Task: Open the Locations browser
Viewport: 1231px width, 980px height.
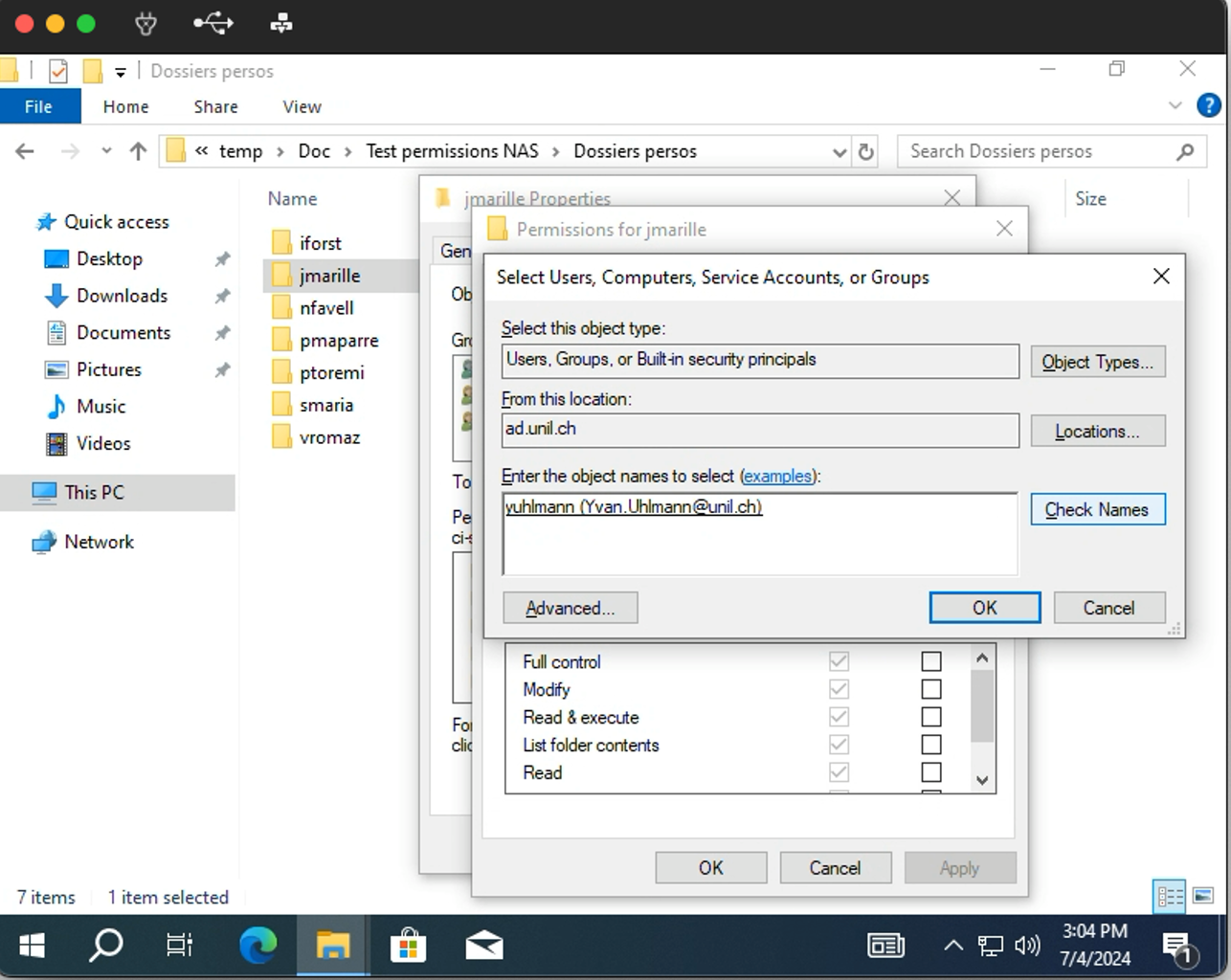Action: coord(1097,431)
